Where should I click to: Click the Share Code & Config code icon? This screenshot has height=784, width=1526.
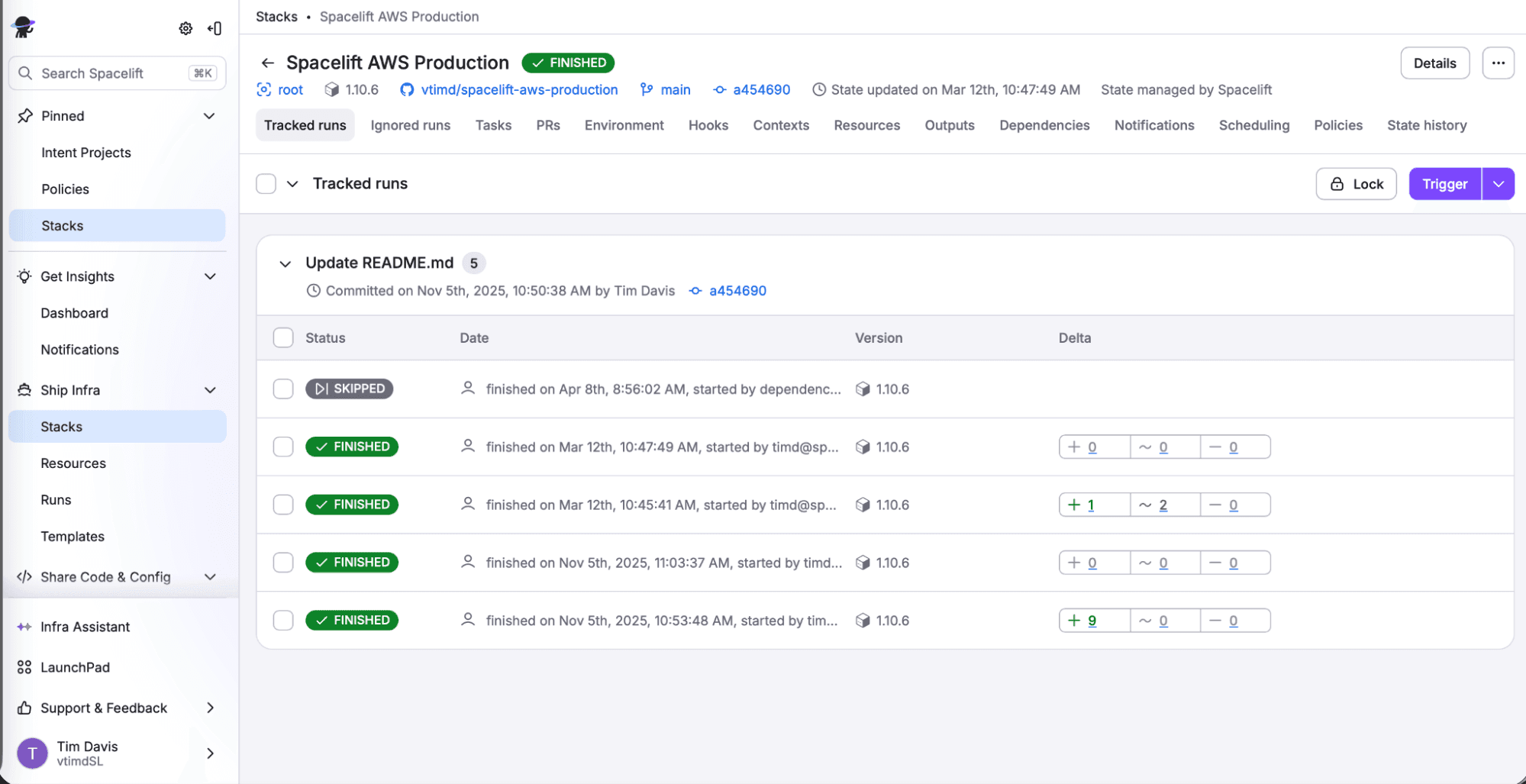(24, 577)
